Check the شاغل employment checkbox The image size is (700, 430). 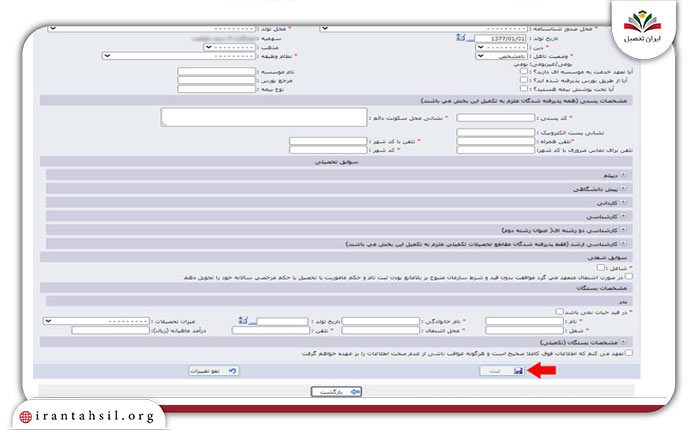click(601, 267)
